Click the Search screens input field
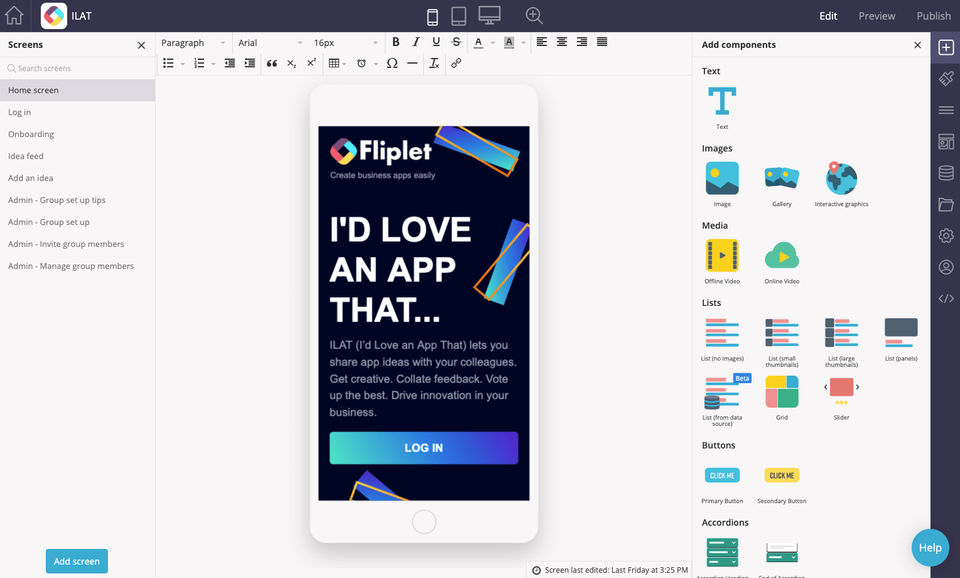This screenshot has width=960, height=578. pos(78,68)
